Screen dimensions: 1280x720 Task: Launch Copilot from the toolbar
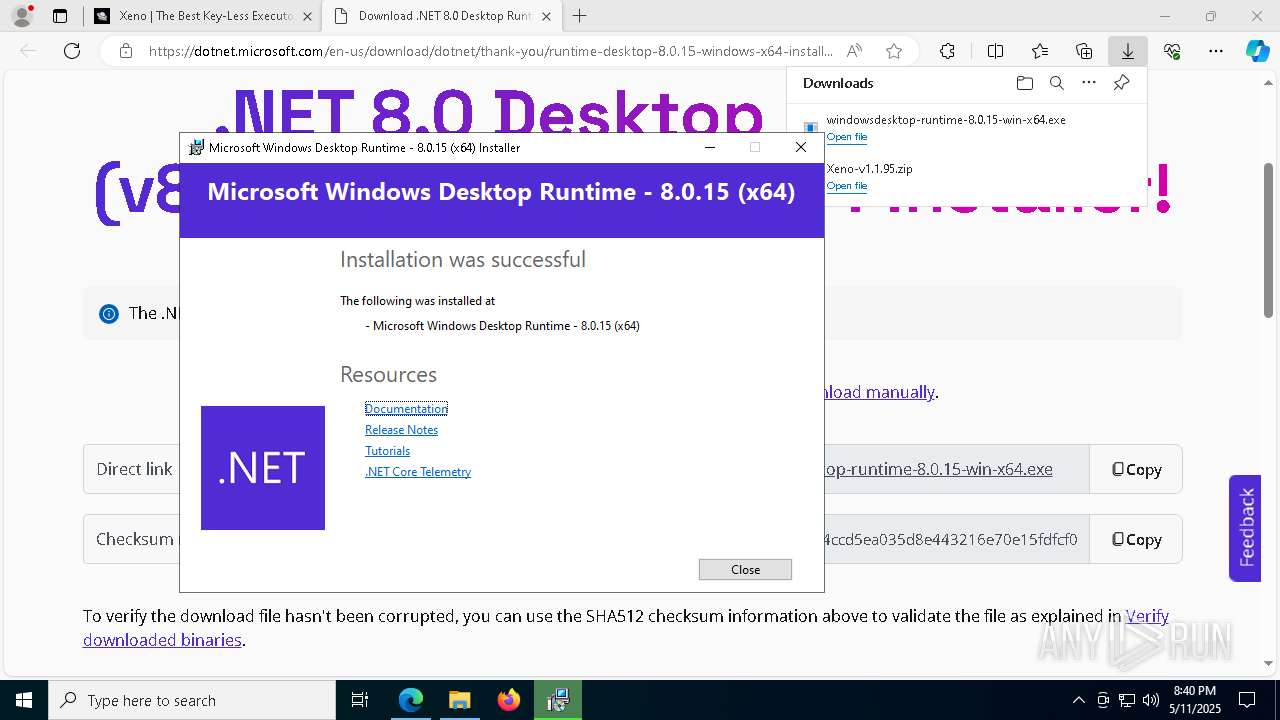coord(1257,51)
